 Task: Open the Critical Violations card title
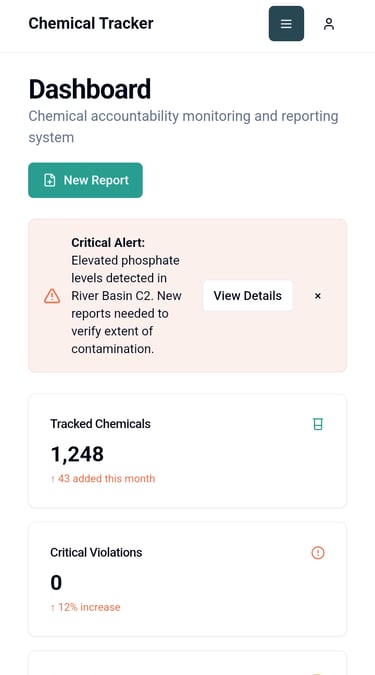96,552
